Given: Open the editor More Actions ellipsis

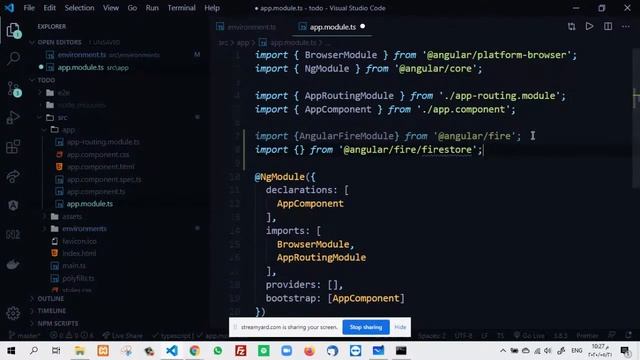Looking at the screenshot, I should 626,27.
